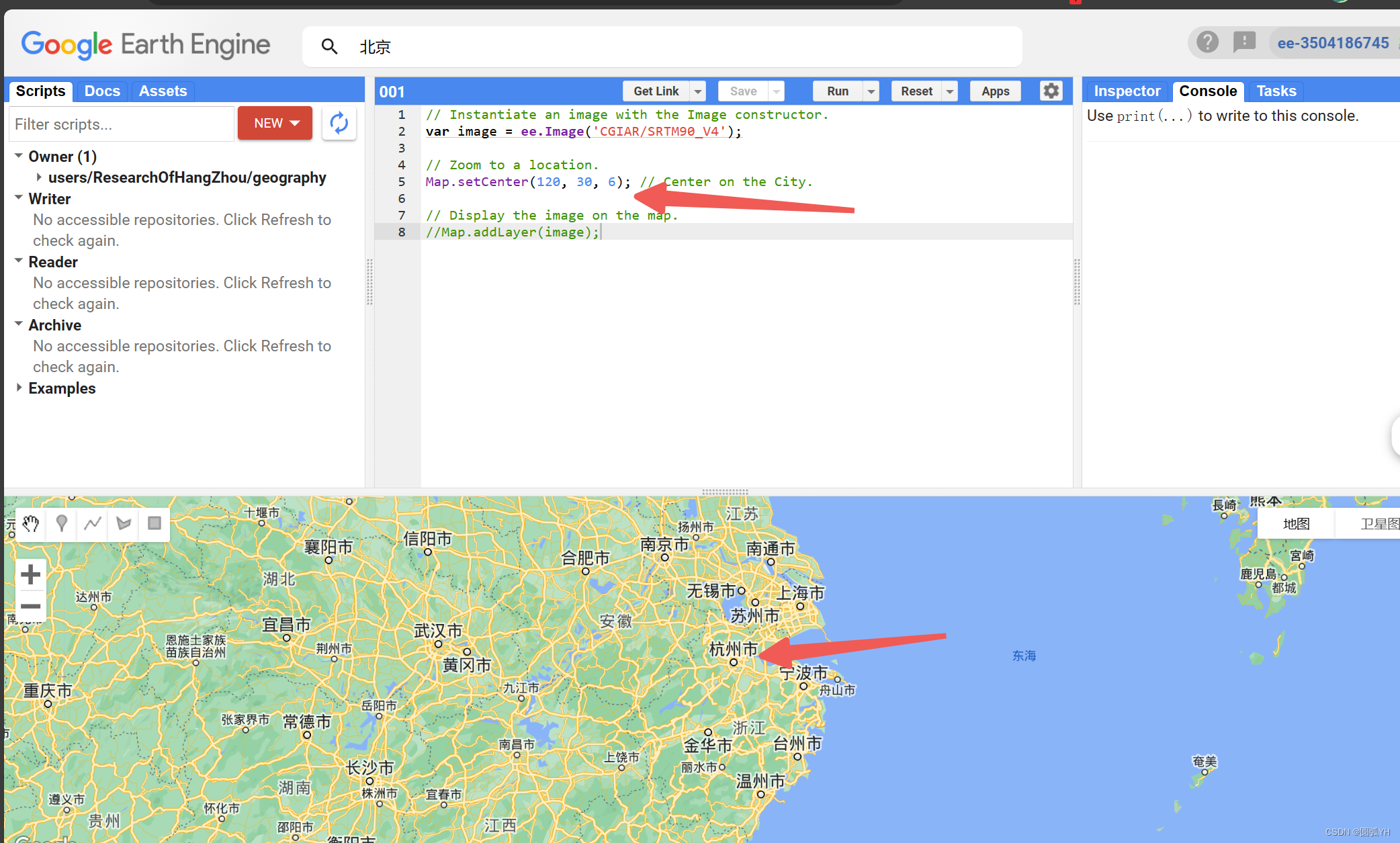1400x843 pixels.
Task: Collapse the Writer section
Action: pos(18,197)
